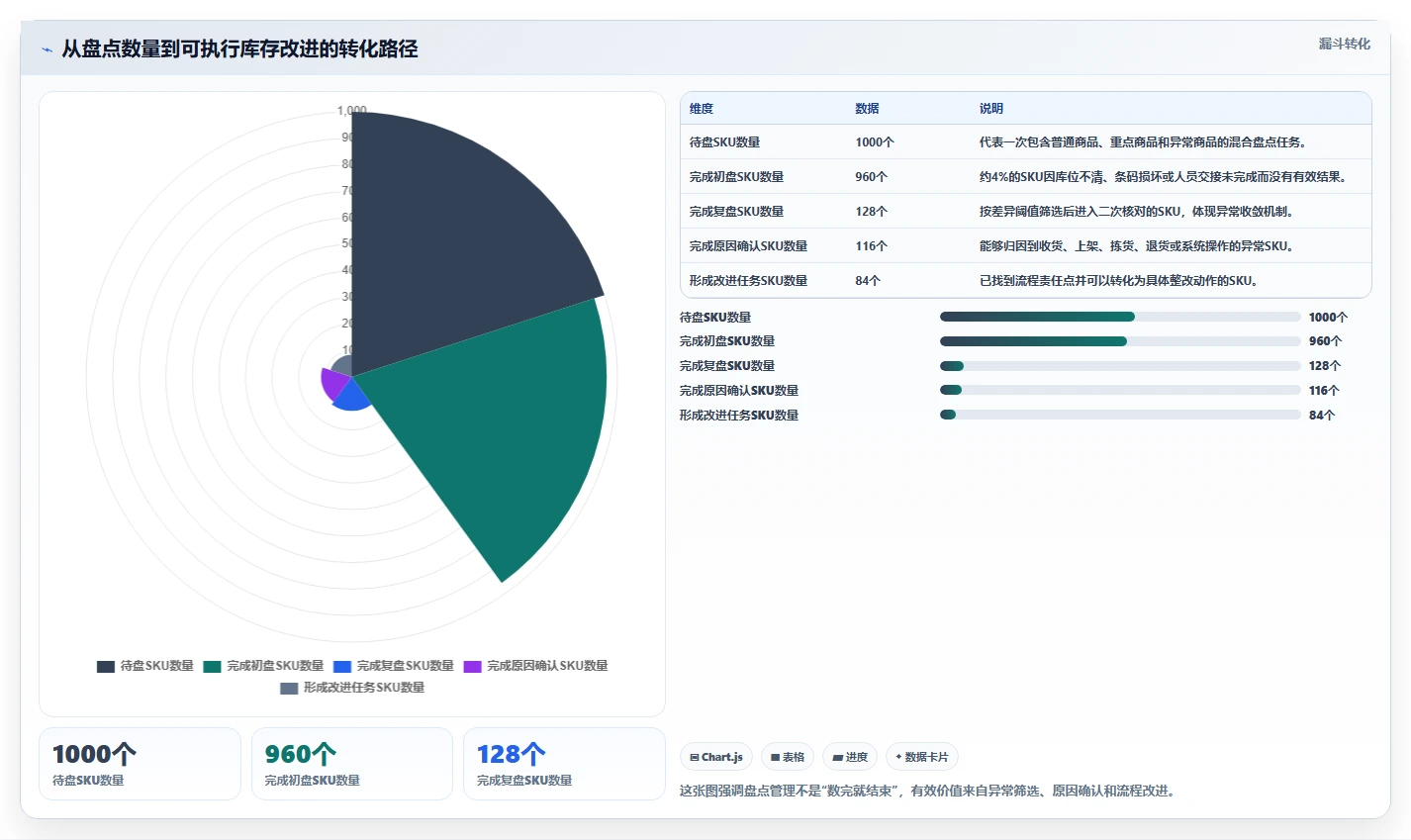1411x840 pixels.
Task: Click the 960个 value in the table
Action: (872, 177)
